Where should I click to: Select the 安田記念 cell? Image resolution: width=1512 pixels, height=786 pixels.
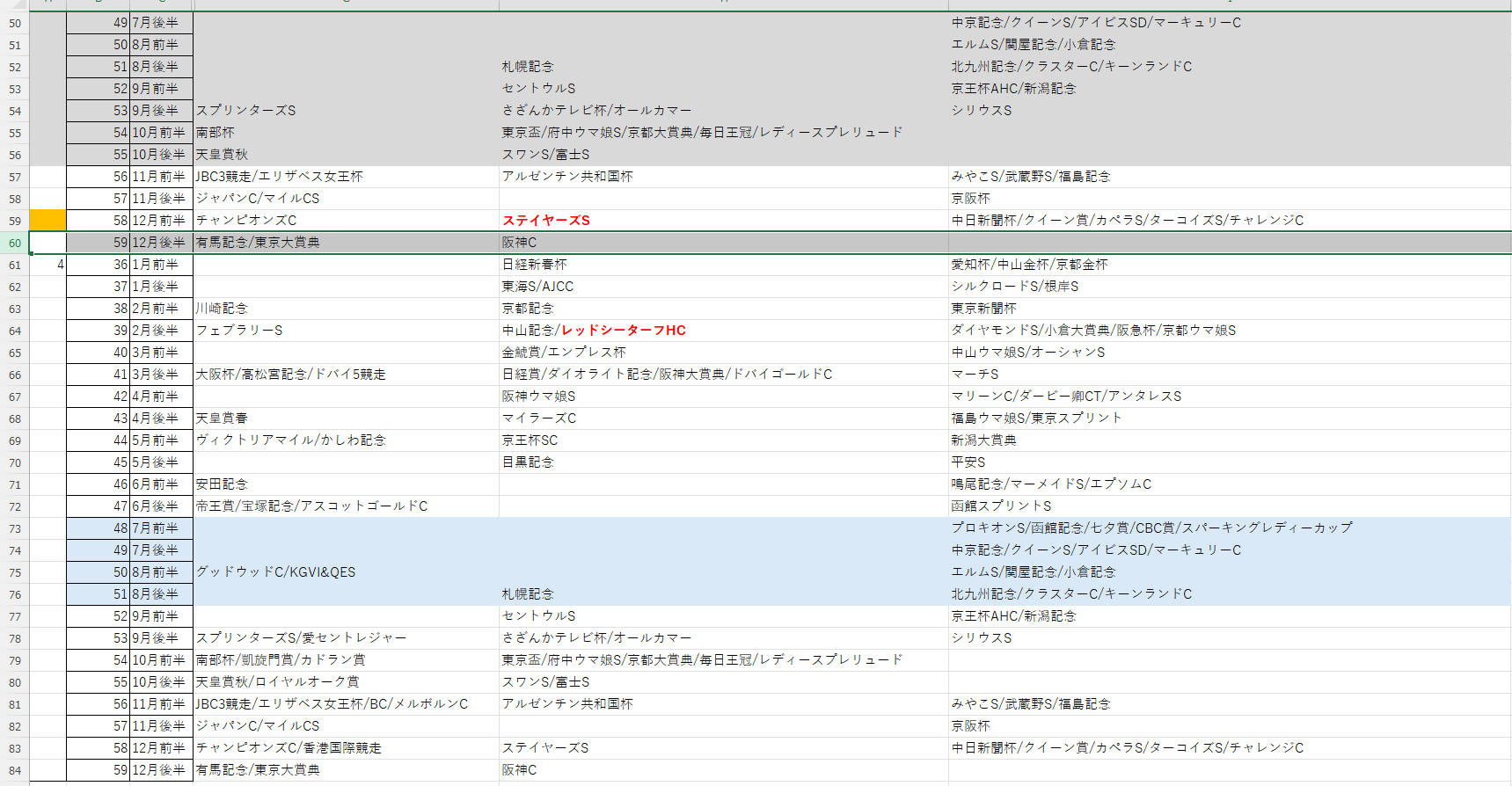pos(222,484)
